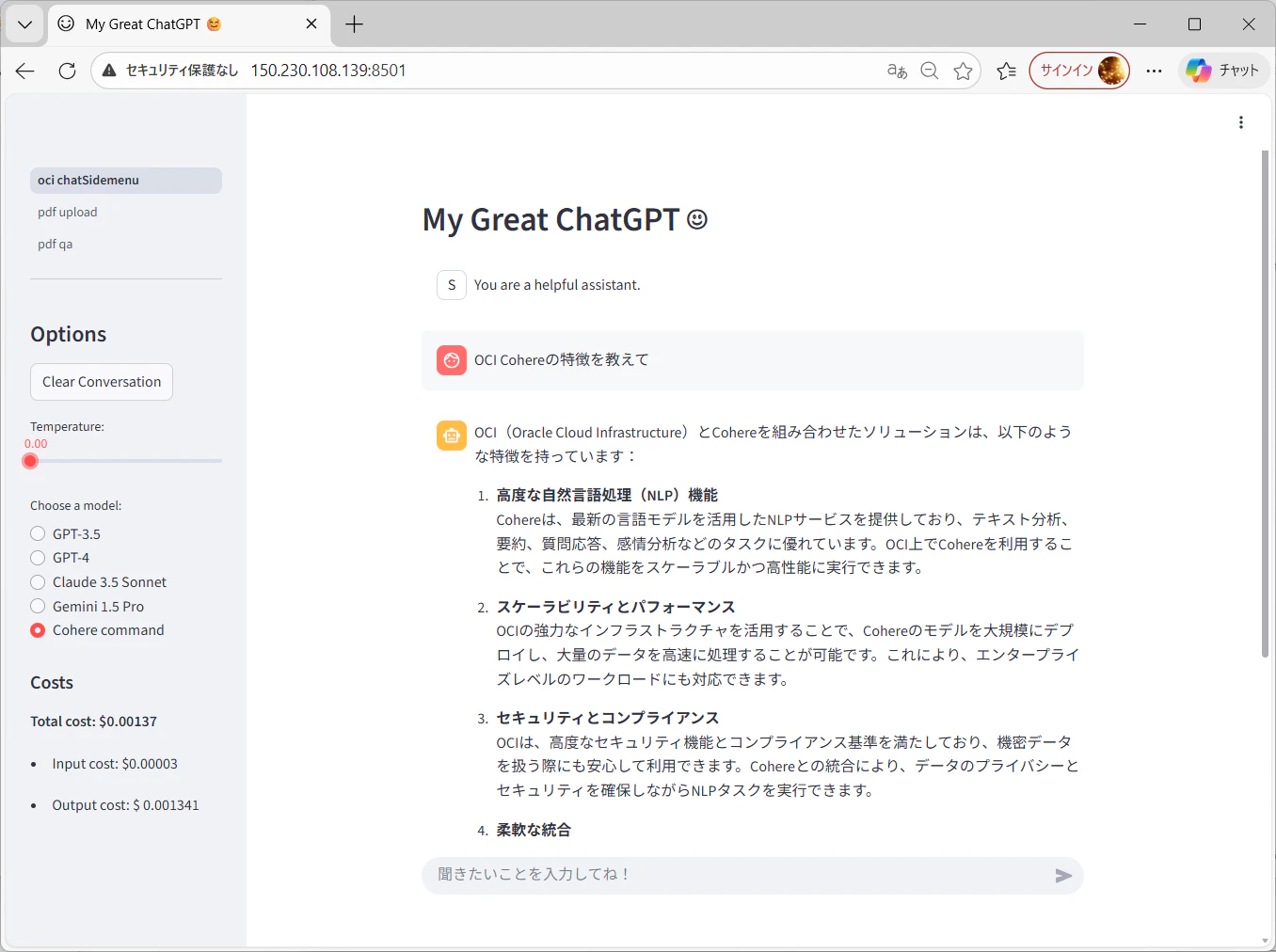This screenshot has width=1276, height=952.
Task: Open the Streamlit three-dot app menu
Action: coord(1241,122)
